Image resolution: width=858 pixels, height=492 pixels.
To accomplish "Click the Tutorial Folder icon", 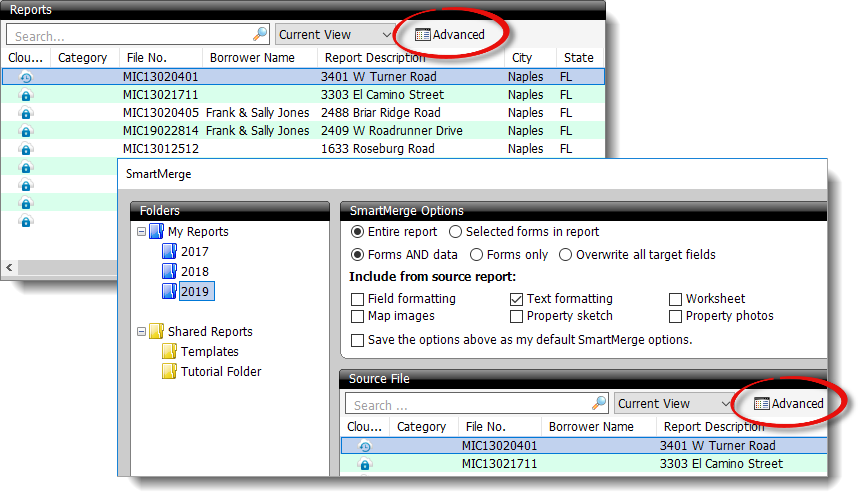I will pyautogui.click(x=169, y=372).
